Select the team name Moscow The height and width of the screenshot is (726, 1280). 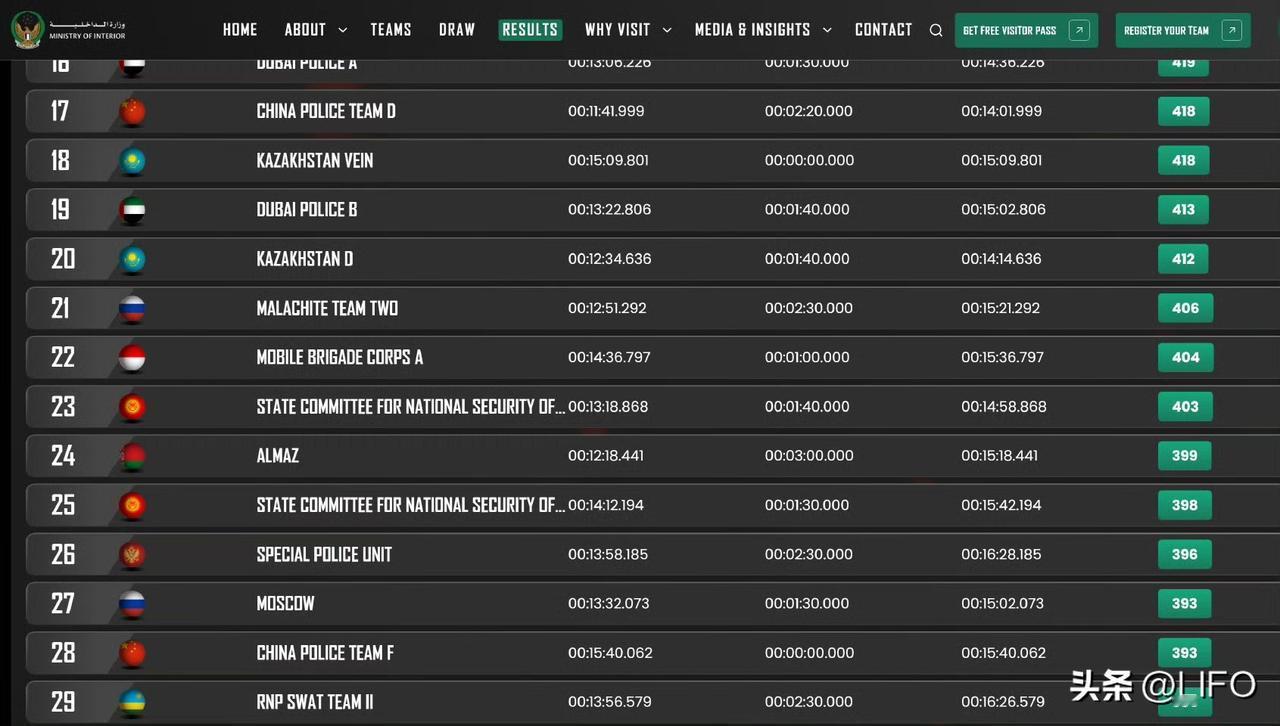click(286, 603)
